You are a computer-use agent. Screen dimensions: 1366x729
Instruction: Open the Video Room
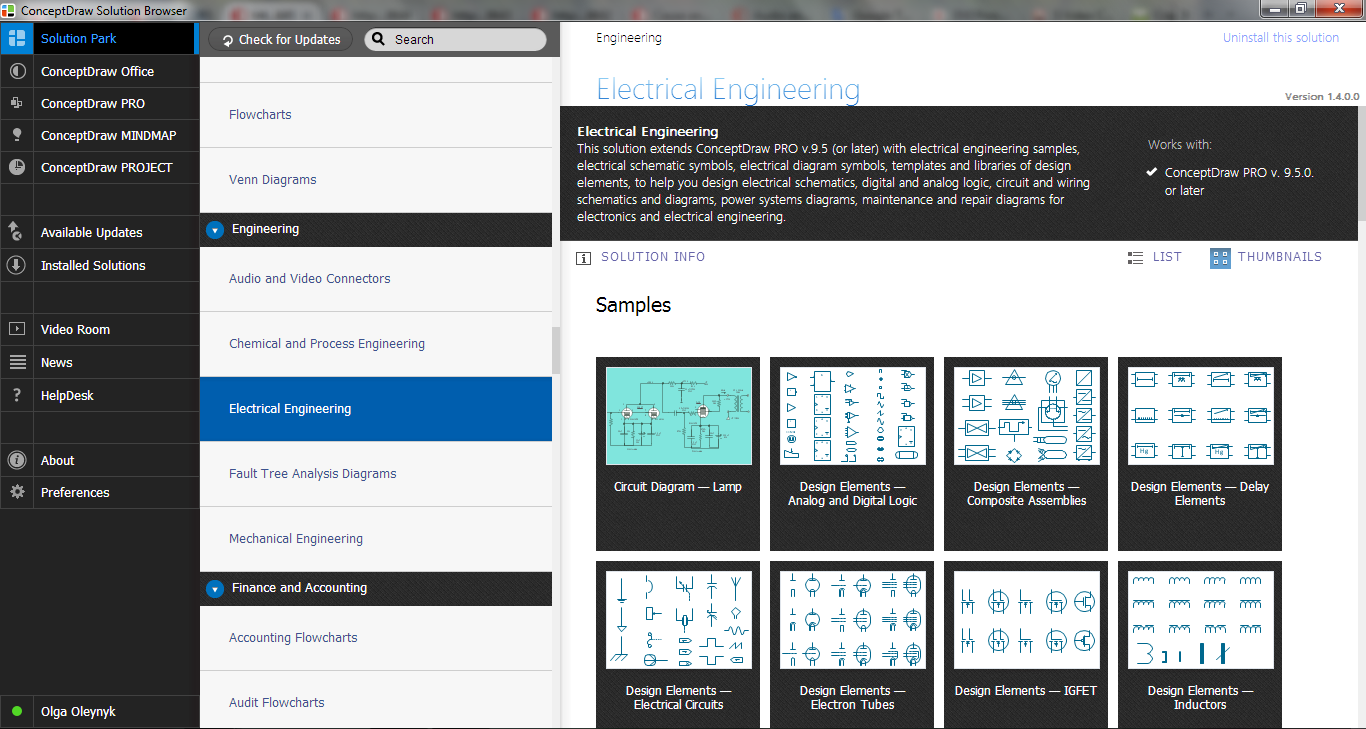pos(75,330)
